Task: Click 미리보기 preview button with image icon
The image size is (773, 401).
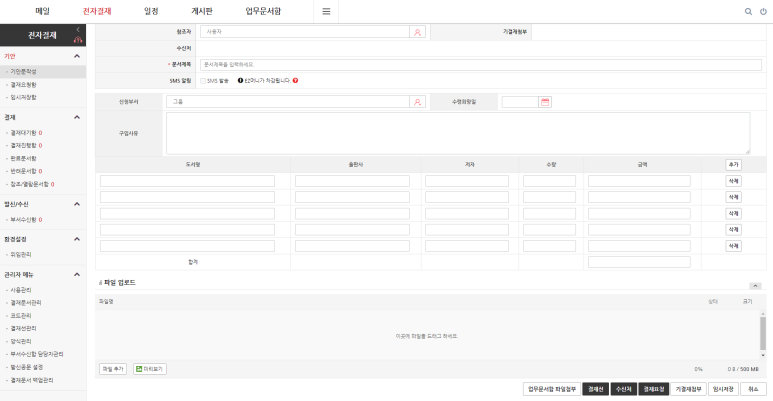Action: (x=150, y=369)
